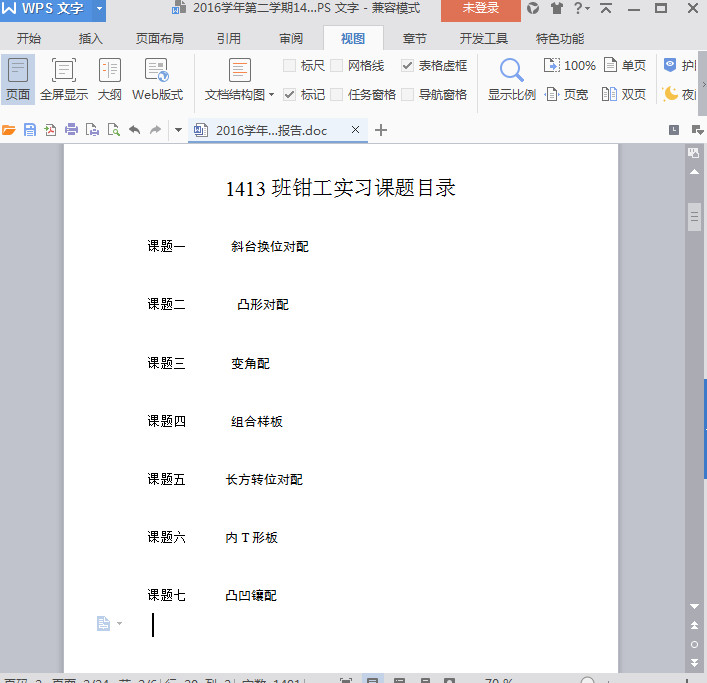
Task: Click the print icon in quick toolbar
Action: (x=71, y=130)
